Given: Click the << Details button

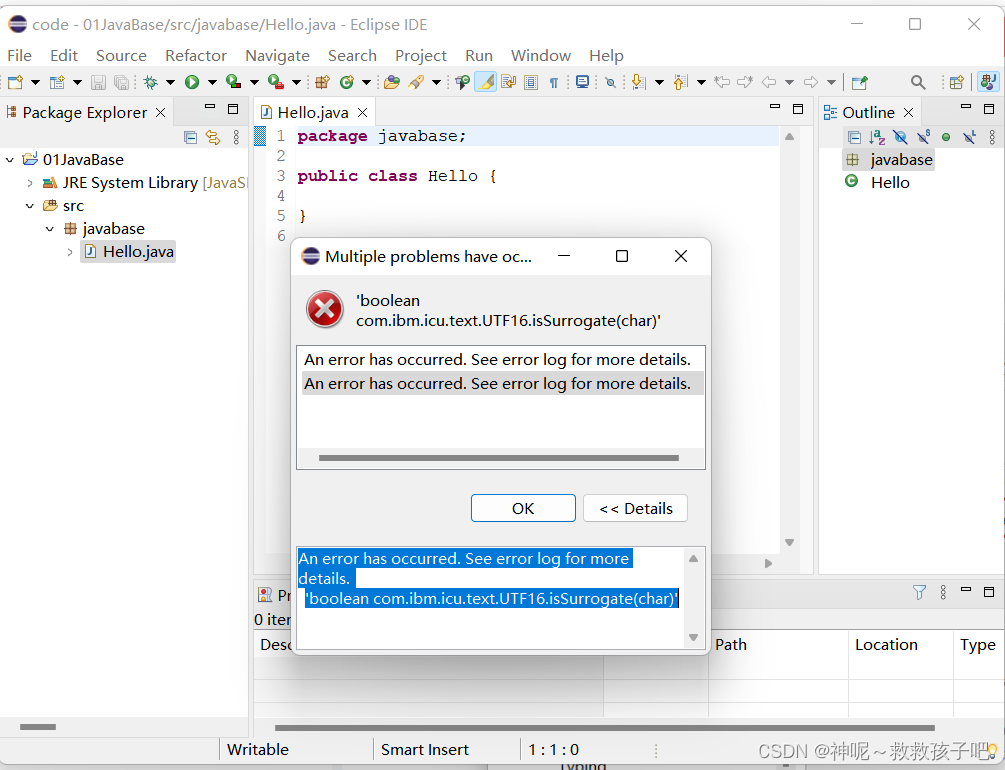Looking at the screenshot, I should pos(635,508).
